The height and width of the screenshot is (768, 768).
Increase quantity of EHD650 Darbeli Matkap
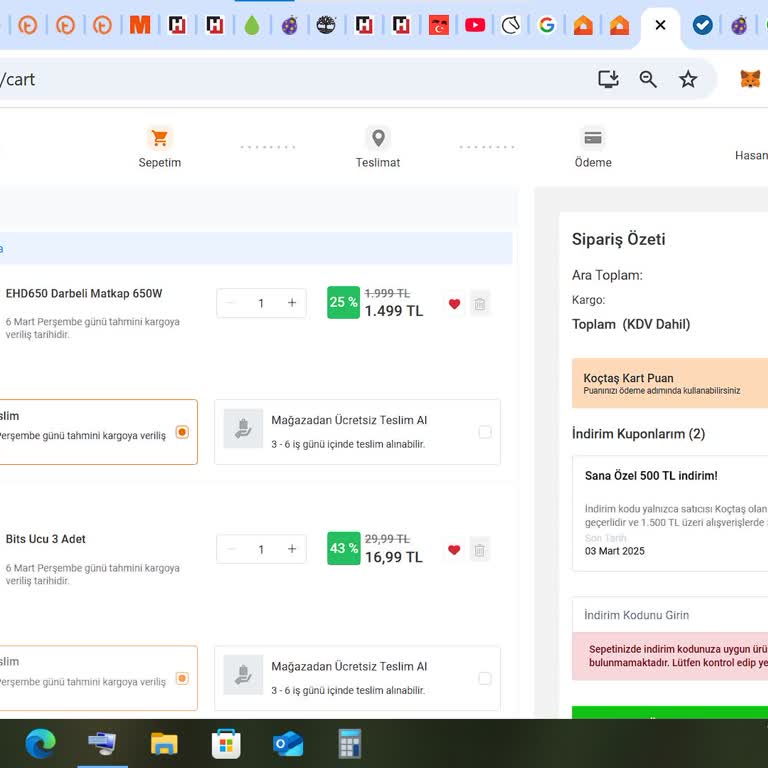point(292,303)
